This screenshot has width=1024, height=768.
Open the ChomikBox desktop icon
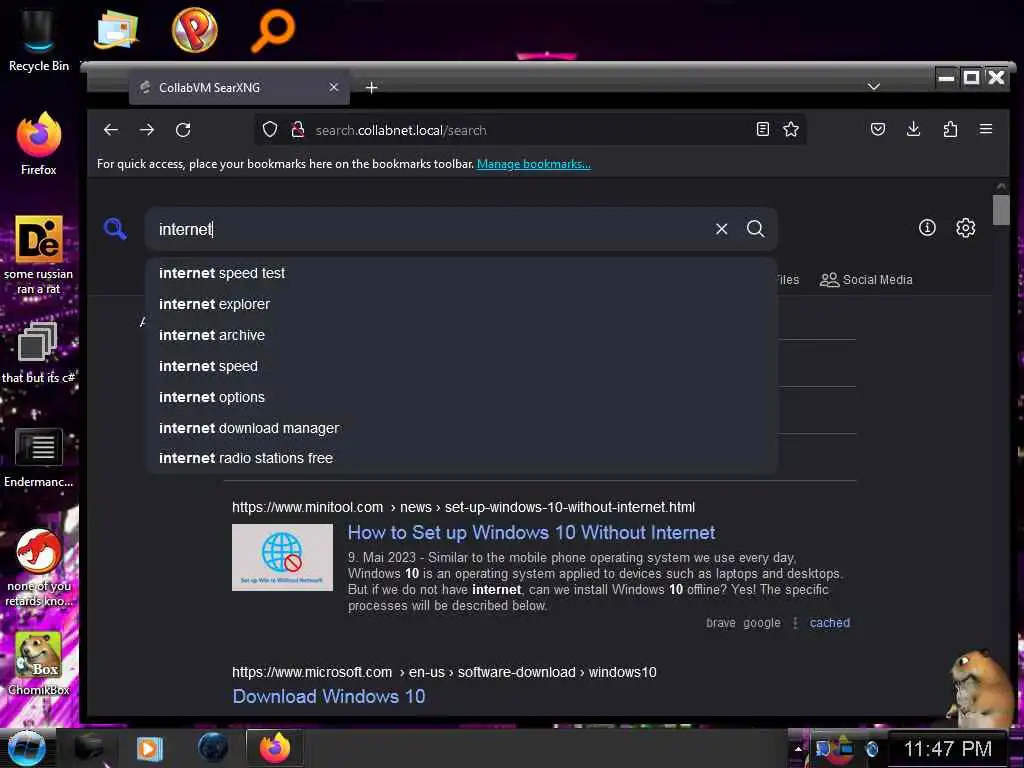point(39,663)
